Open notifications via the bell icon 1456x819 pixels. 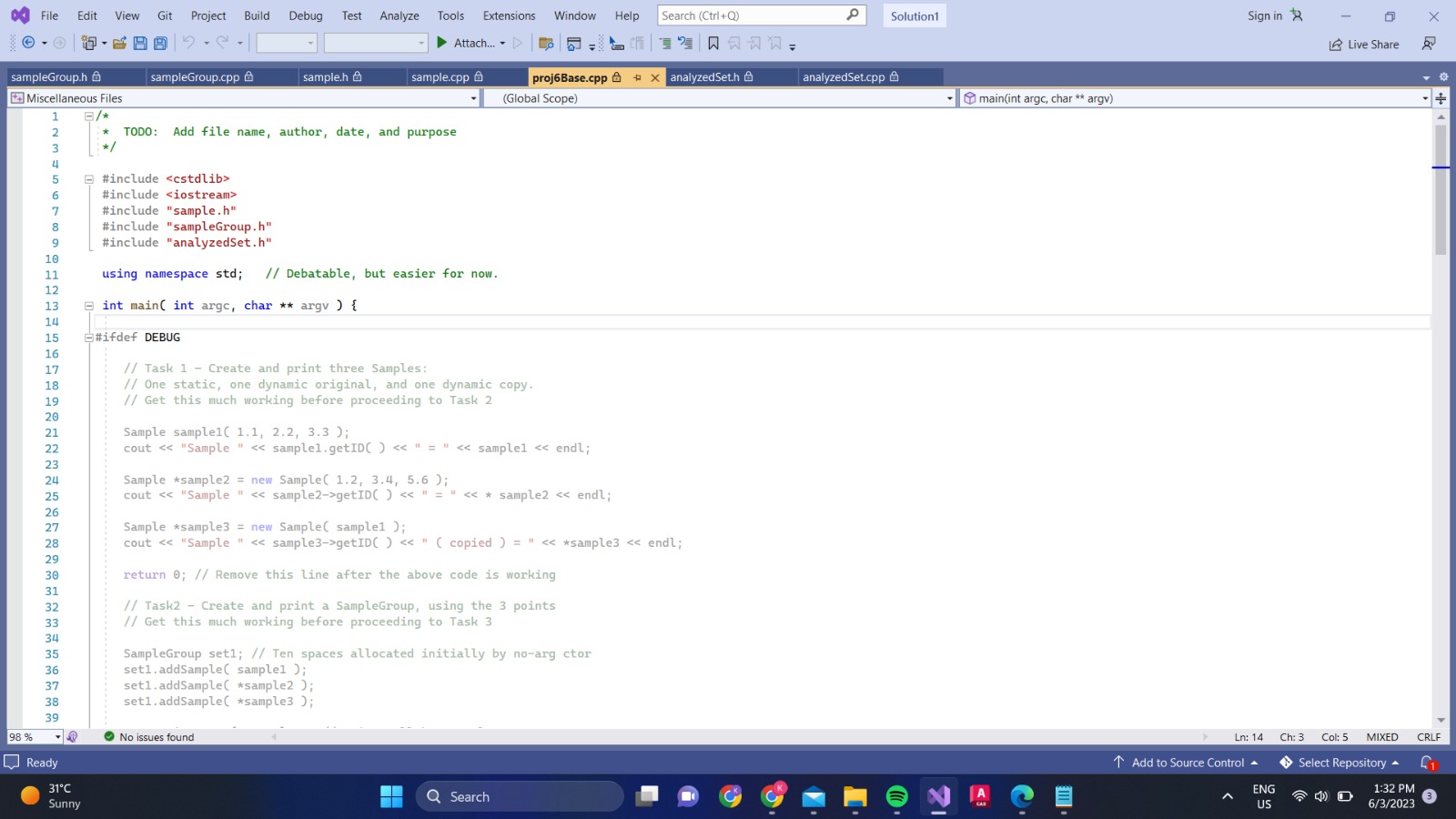point(1427,763)
